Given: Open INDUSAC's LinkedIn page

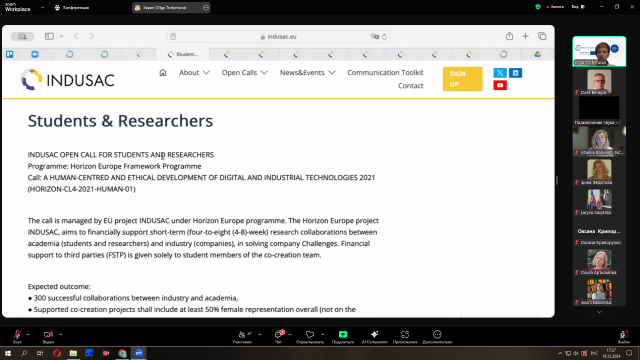Looking at the screenshot, I should 516,73.
